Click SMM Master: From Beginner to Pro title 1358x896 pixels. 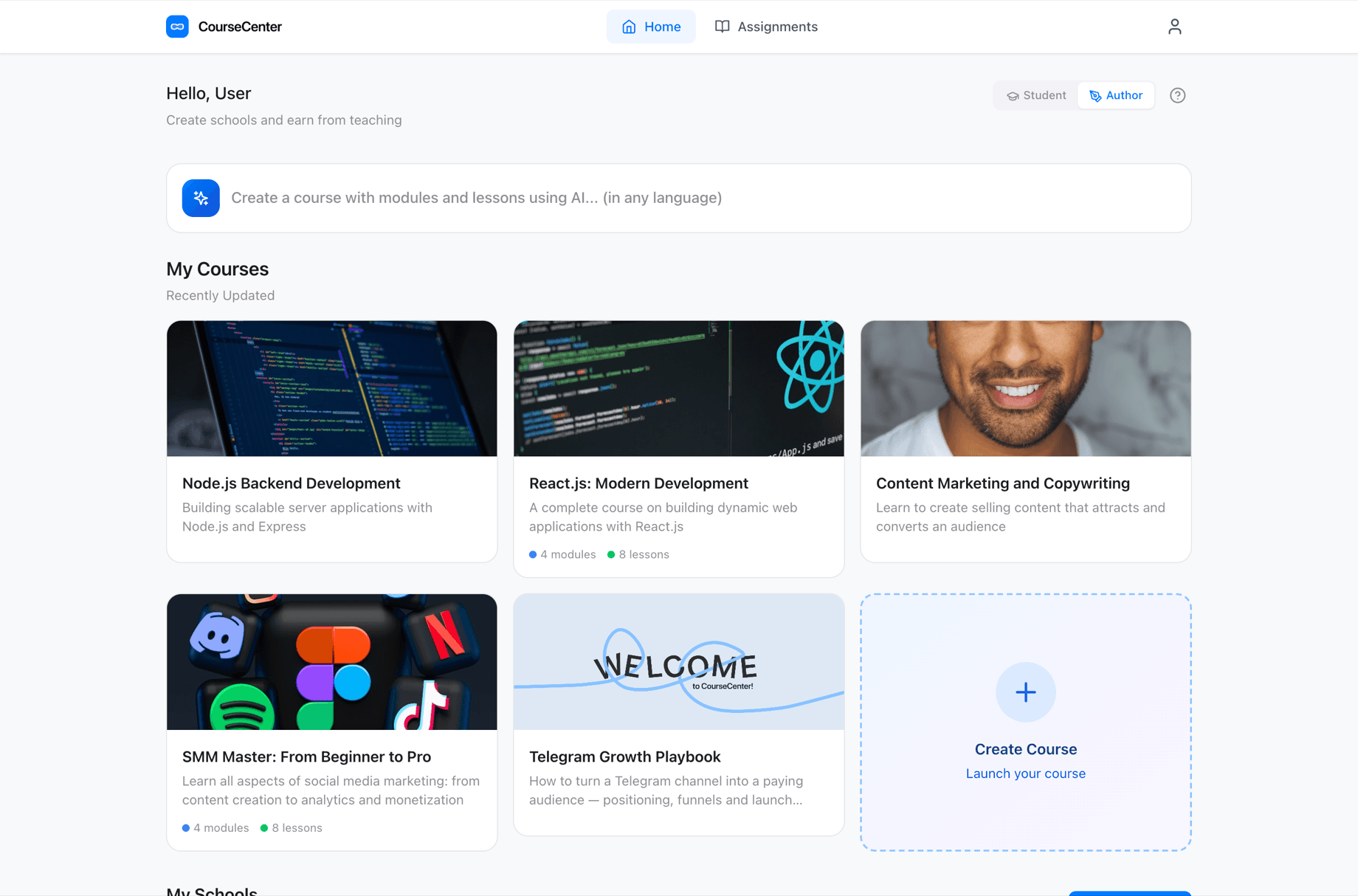pyautogui.click(x=306, y=757)
